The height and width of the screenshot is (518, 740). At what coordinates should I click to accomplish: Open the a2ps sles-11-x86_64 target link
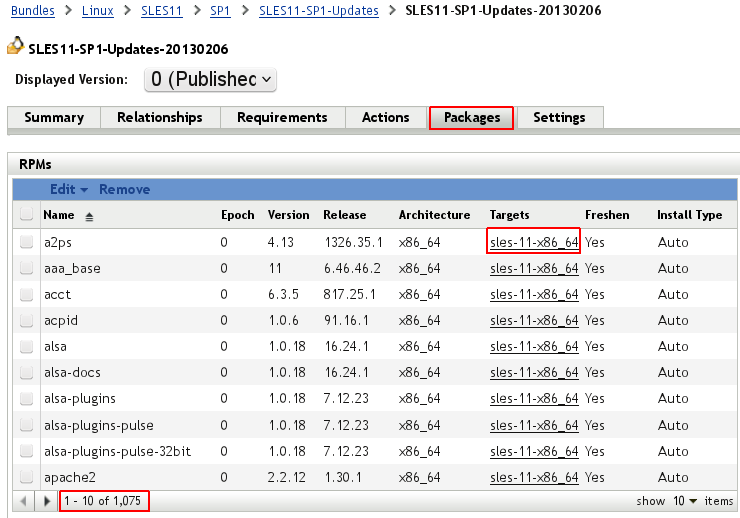coord(534,242)
